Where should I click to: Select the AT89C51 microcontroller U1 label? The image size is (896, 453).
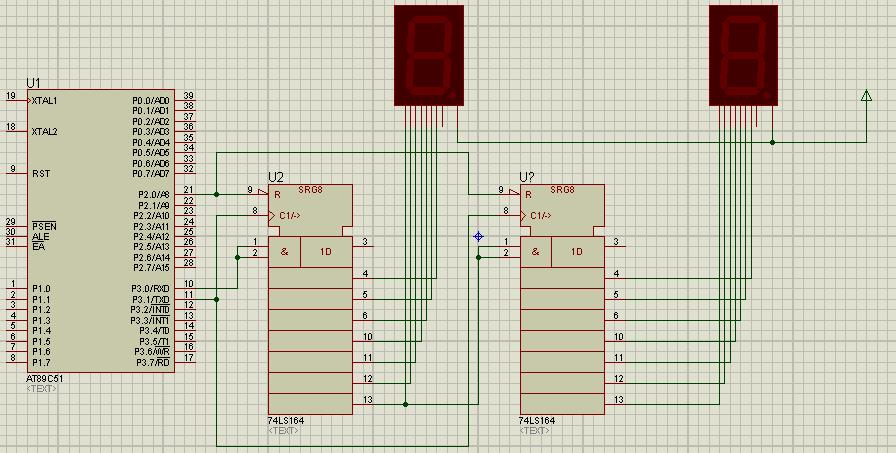pos(34,83)
